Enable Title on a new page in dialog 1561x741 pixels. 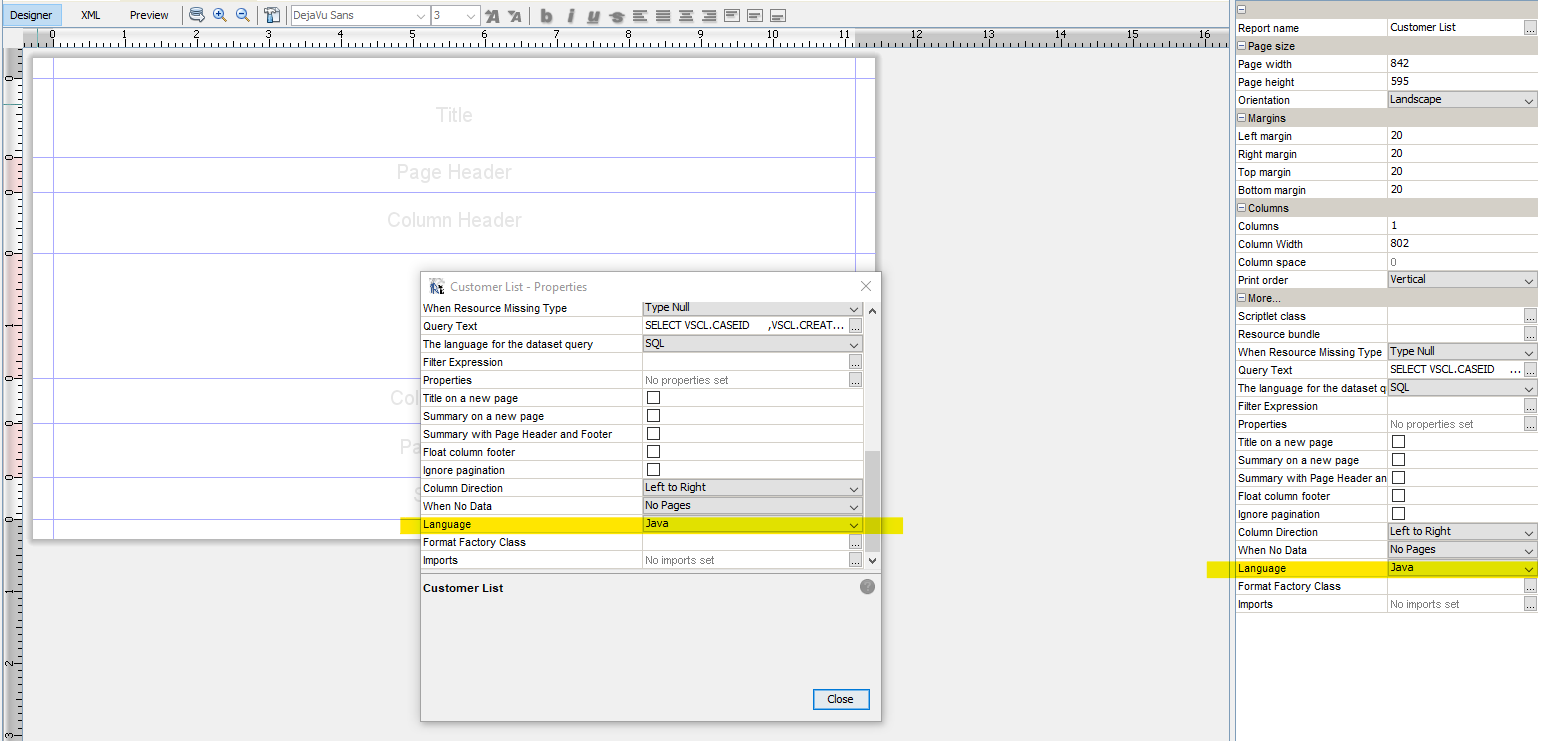pos(654,398)
